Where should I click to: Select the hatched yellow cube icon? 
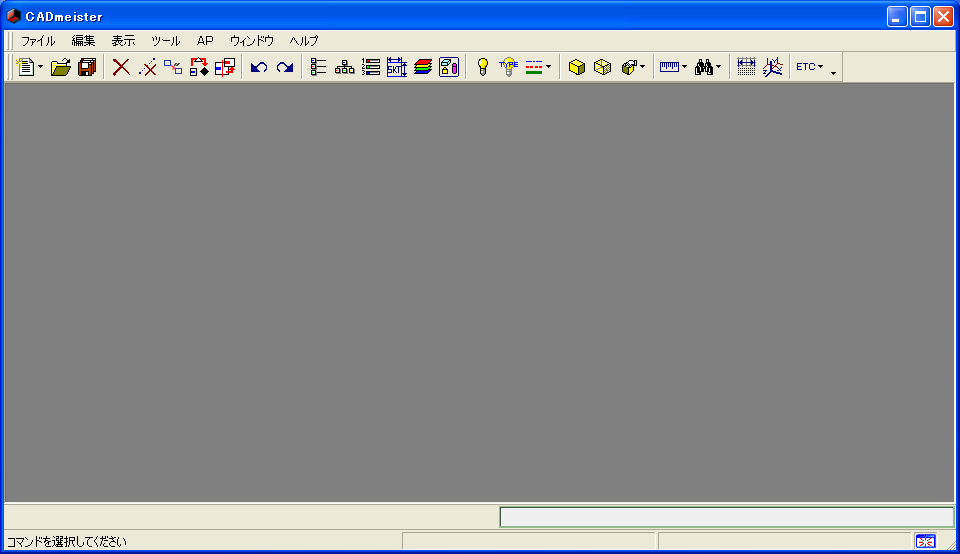602,67
